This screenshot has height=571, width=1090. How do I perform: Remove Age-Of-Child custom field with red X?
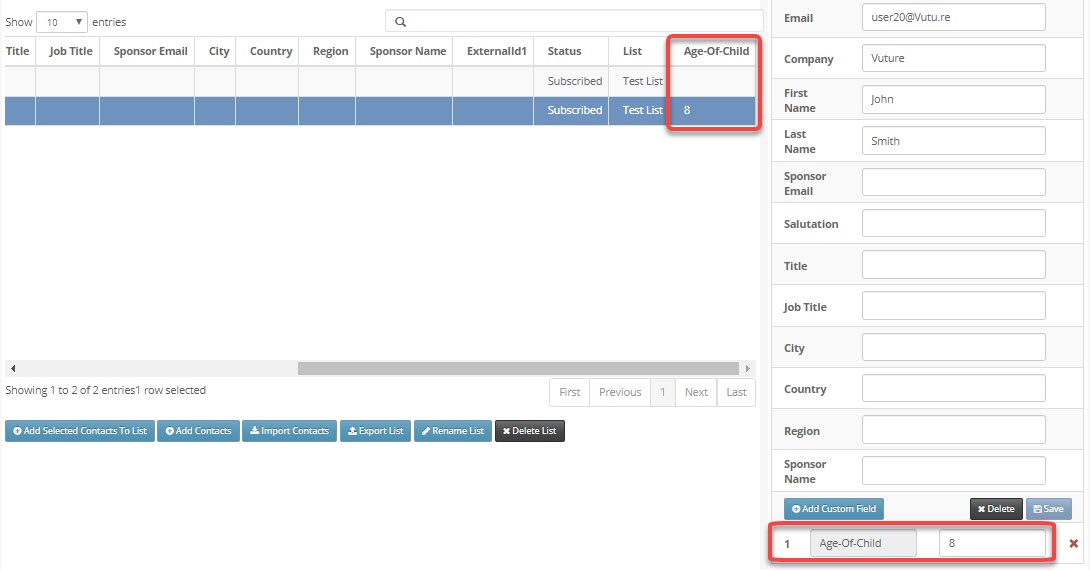click(1073, 543)
